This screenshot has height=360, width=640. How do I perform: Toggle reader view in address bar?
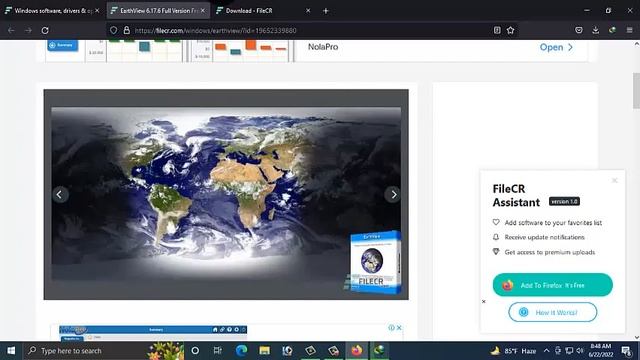[x=497, y=30]
